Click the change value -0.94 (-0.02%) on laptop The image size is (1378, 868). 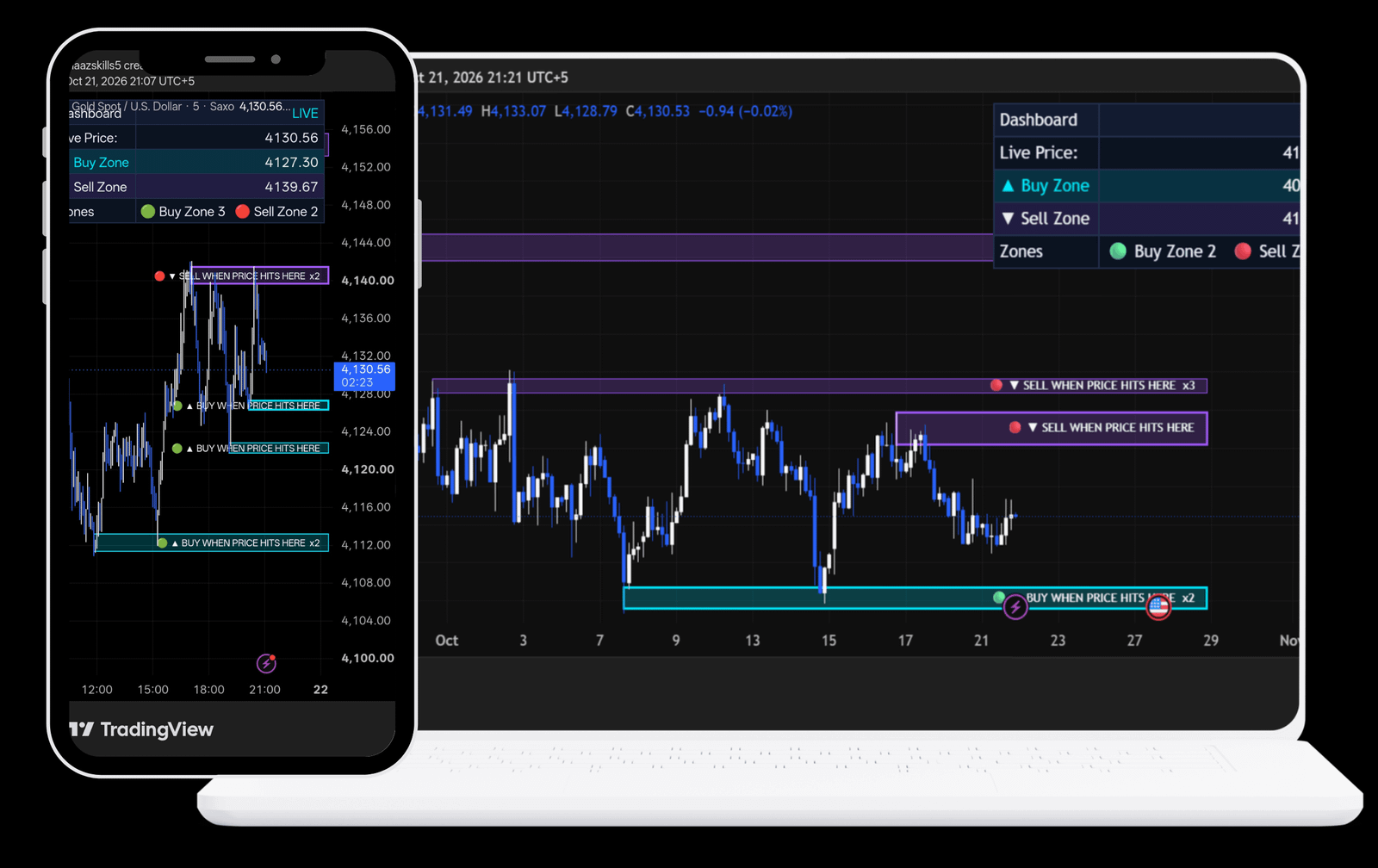745,111
